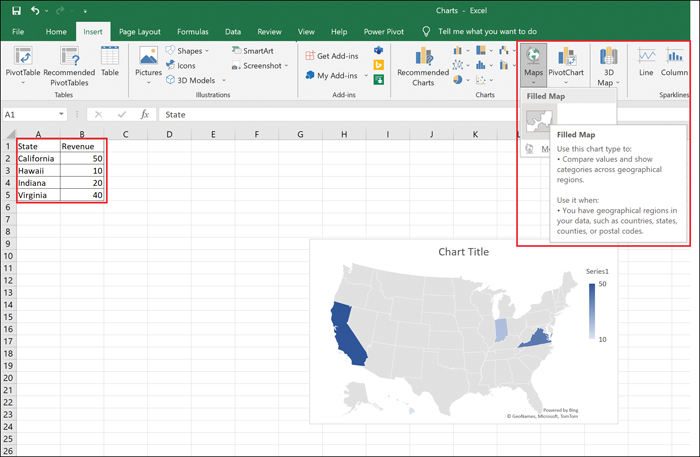Select row 10 header
This screenshot has width=700, height=457.
point(8,256)
